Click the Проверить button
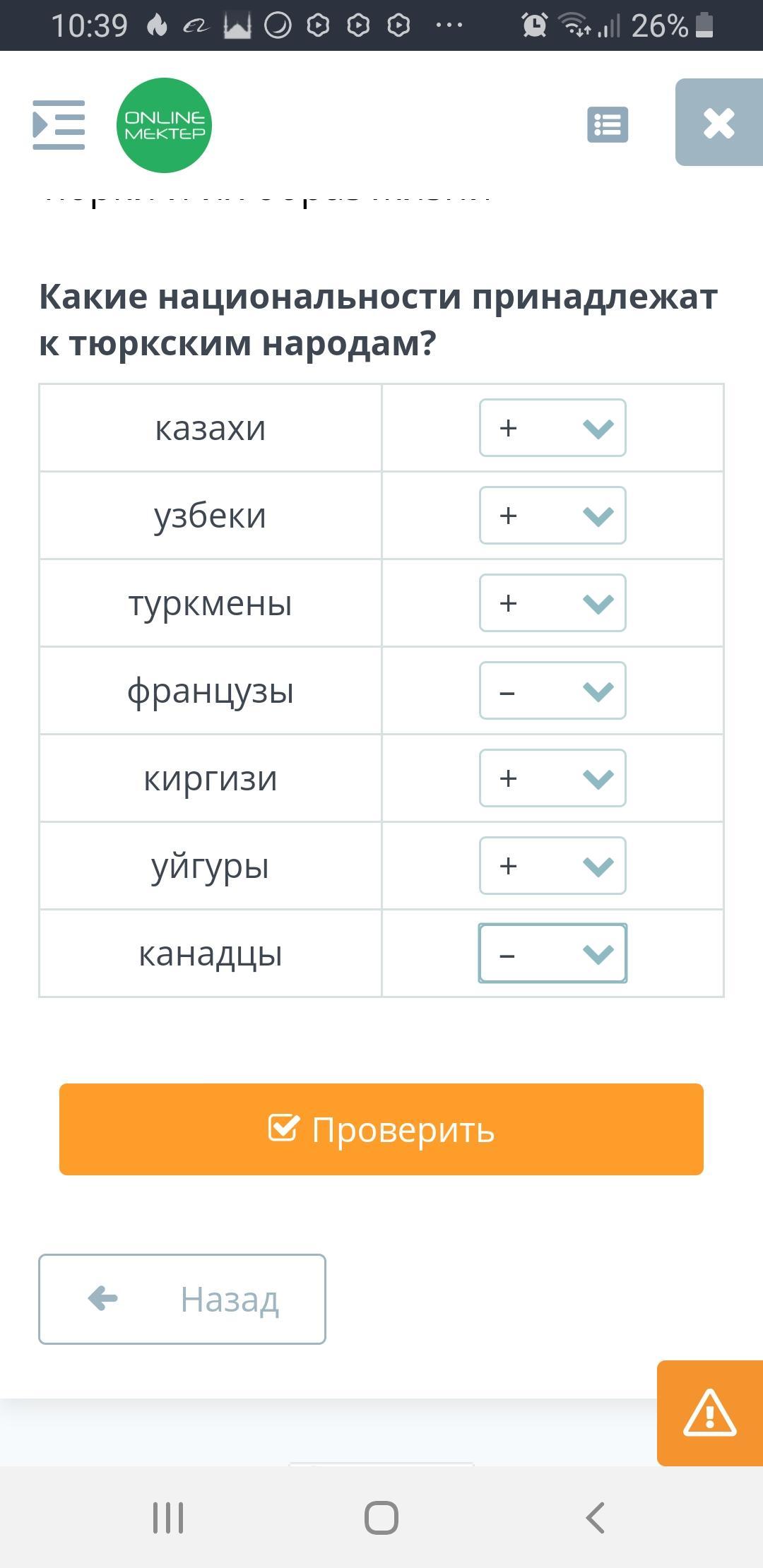This screenshot has height=1568, width=763. [x=381, y=1129]
